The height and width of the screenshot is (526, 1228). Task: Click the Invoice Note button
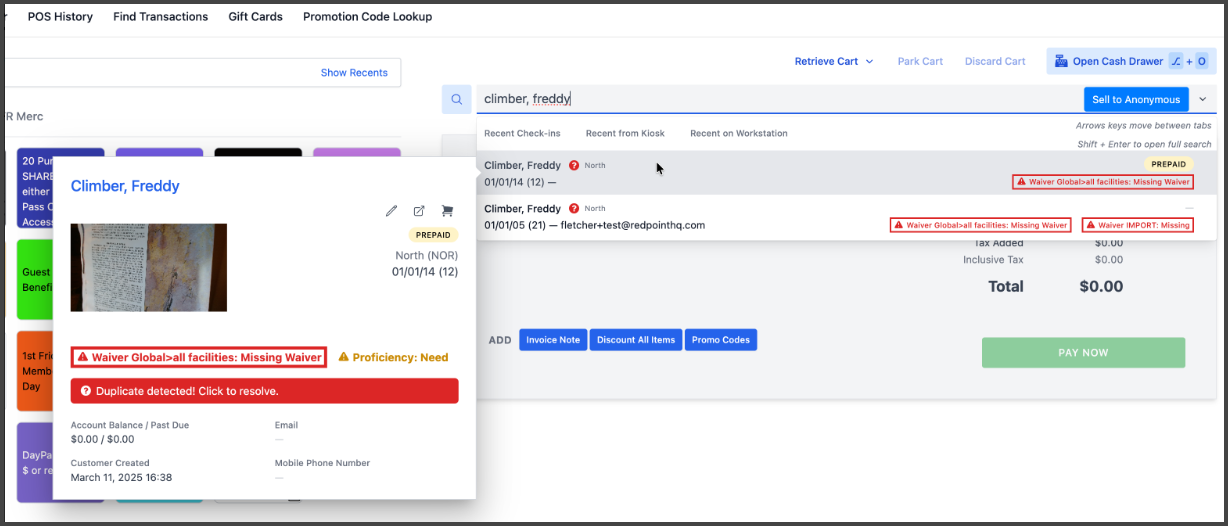click(553, 340)
